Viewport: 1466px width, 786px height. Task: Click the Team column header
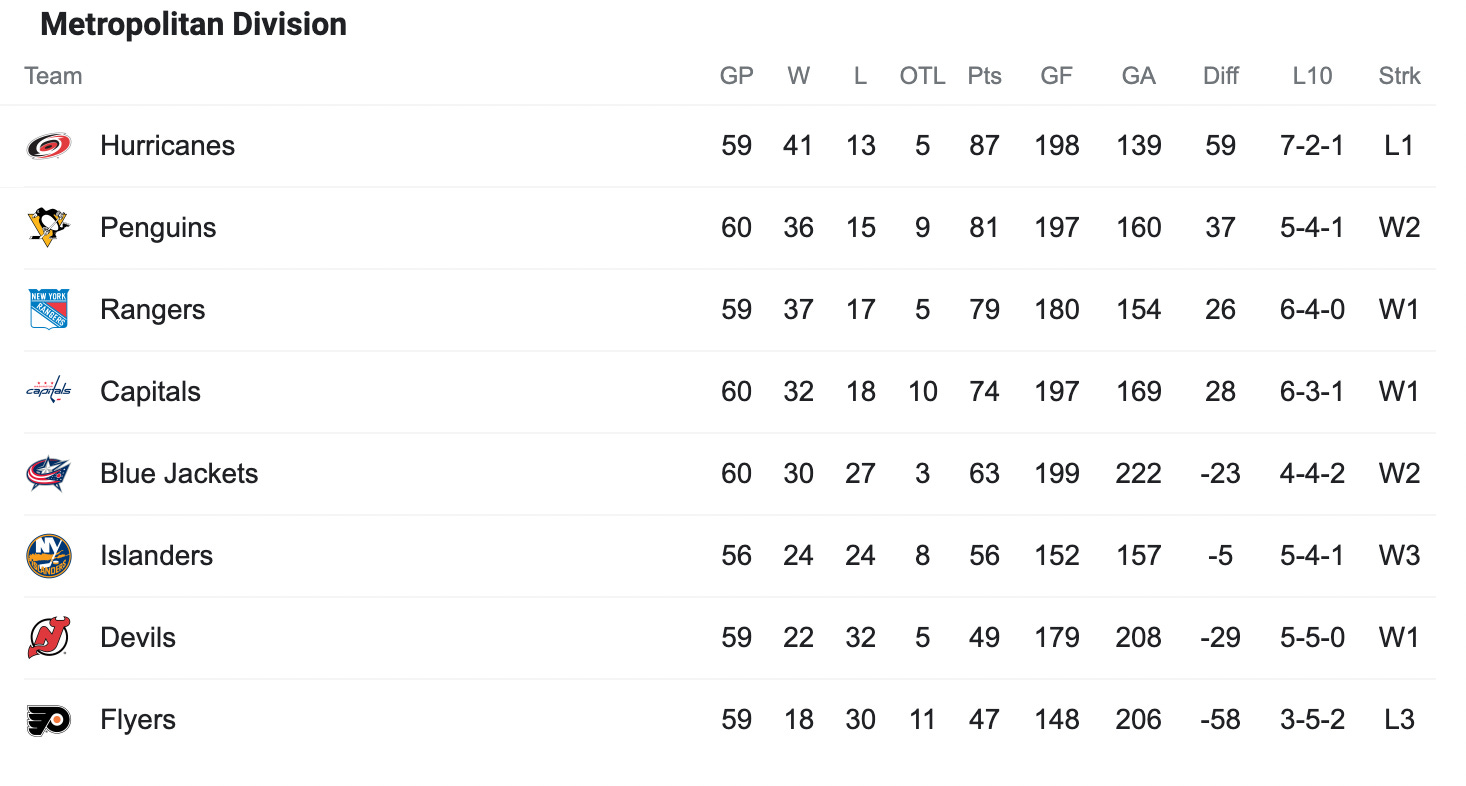pos(53,76)
